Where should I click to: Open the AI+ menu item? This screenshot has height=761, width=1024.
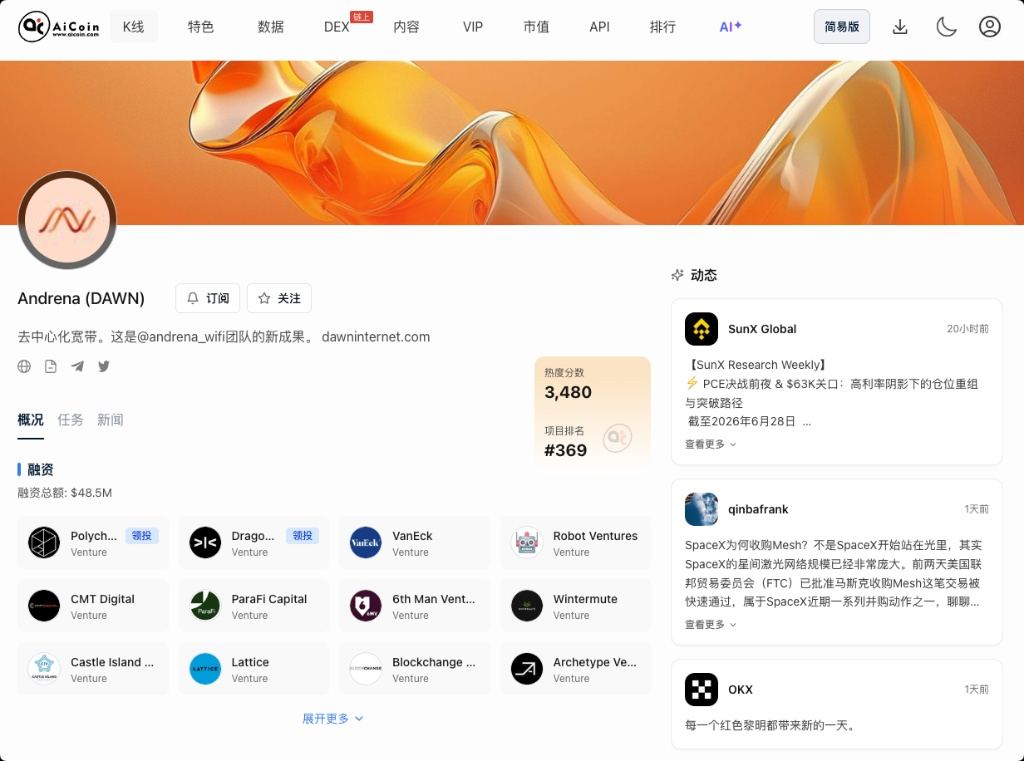(730, 27)
